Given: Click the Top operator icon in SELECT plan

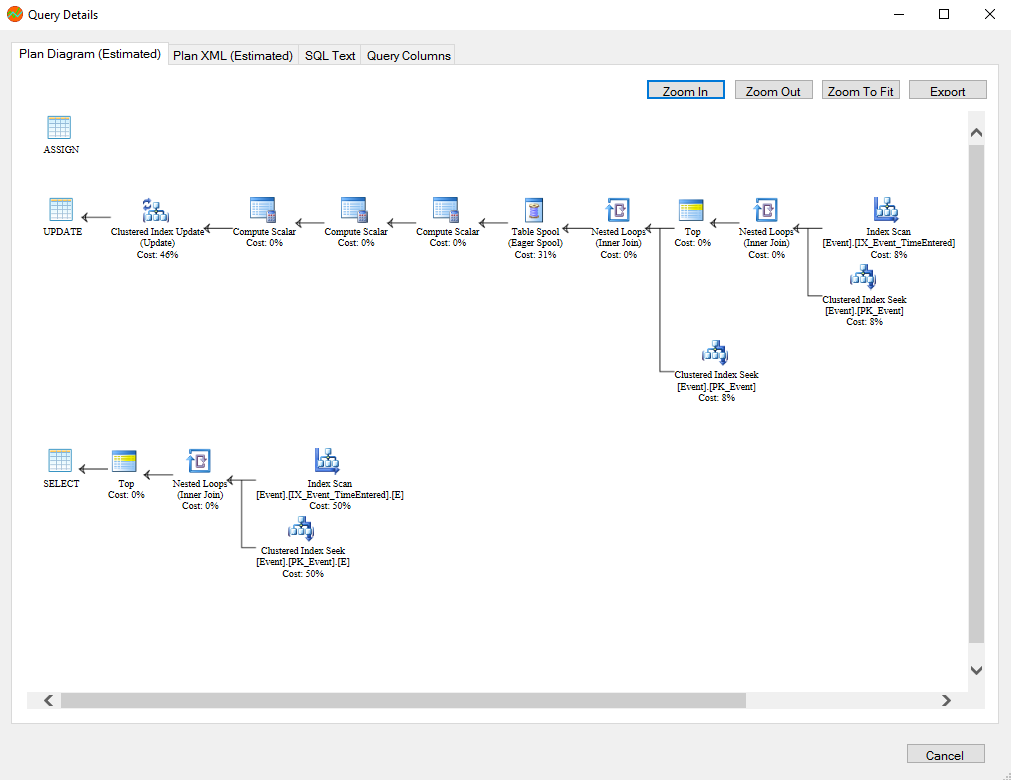Looking at the screenshot, I should (x=124, y=462).
